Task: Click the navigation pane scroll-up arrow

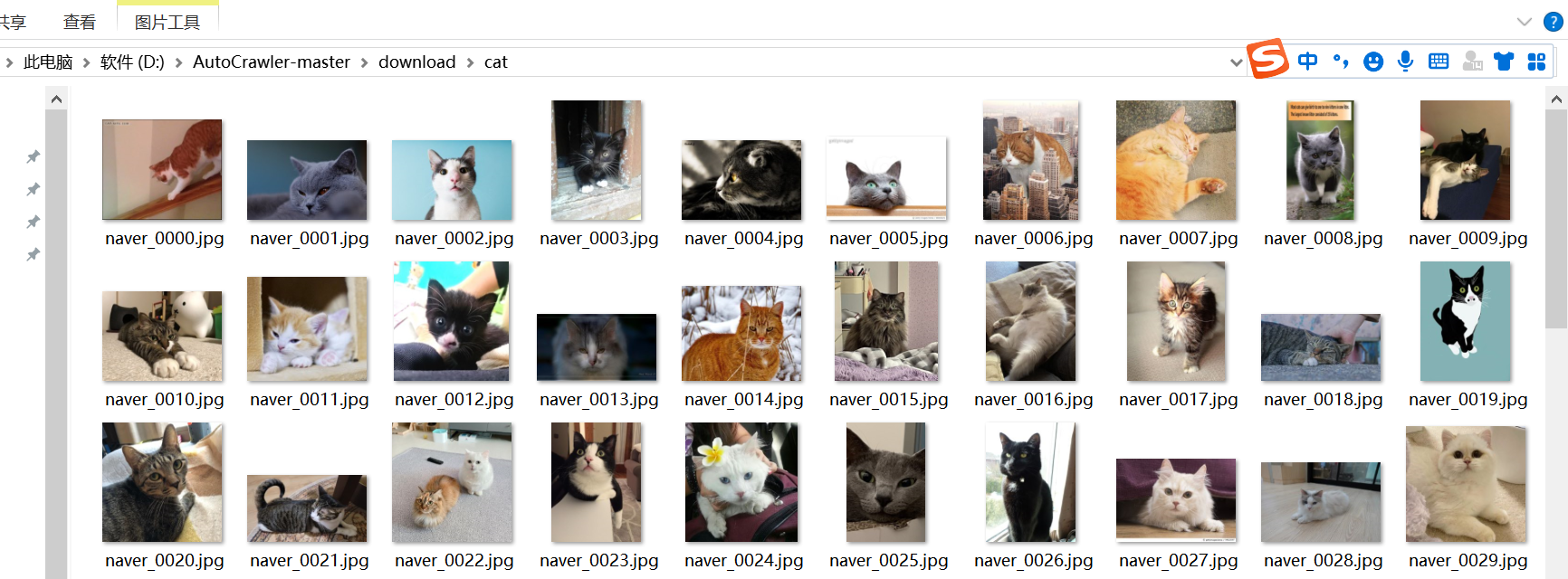Action: point(56,99)
